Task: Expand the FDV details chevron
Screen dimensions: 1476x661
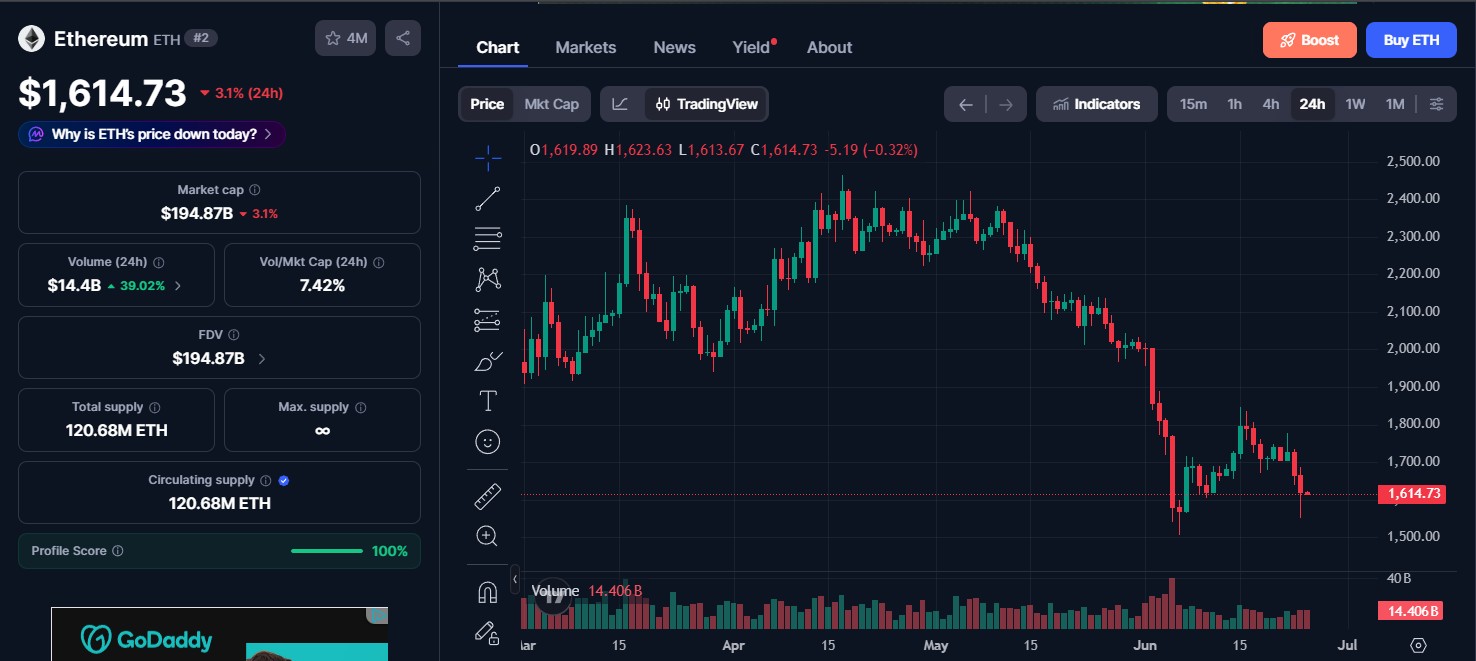Action: pos(262,358)
